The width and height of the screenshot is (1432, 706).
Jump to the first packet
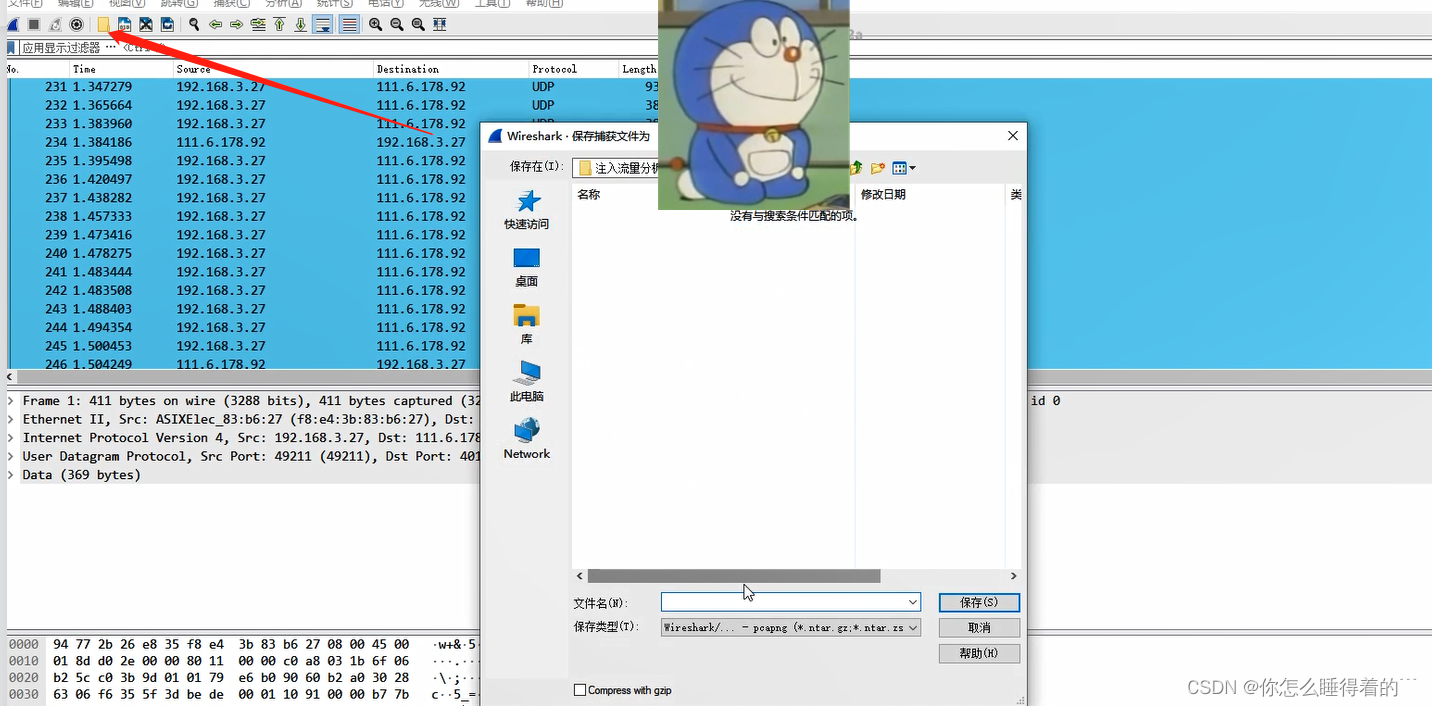279,24
